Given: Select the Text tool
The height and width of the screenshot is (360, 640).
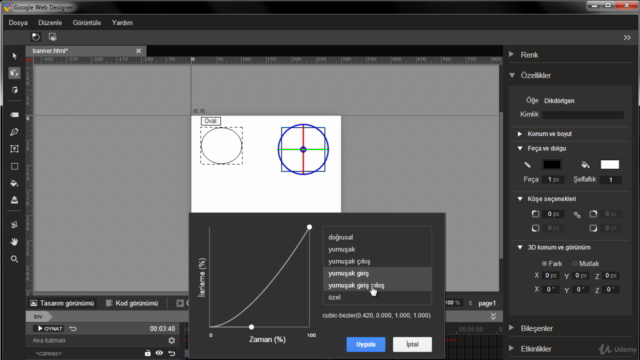Looking at the screenshot, I should (x=14, y=149).
